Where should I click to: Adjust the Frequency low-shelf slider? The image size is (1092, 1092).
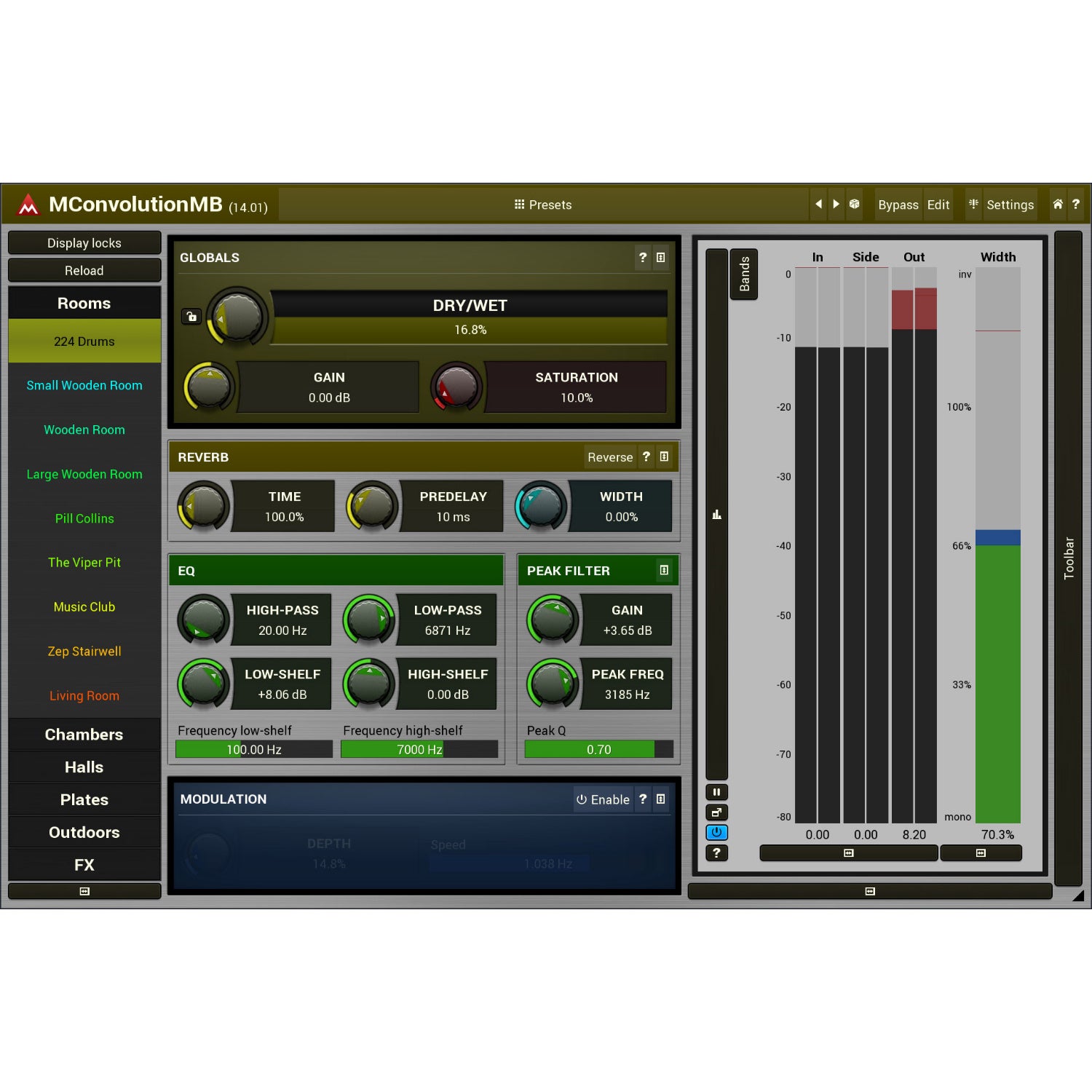(254, 749)
